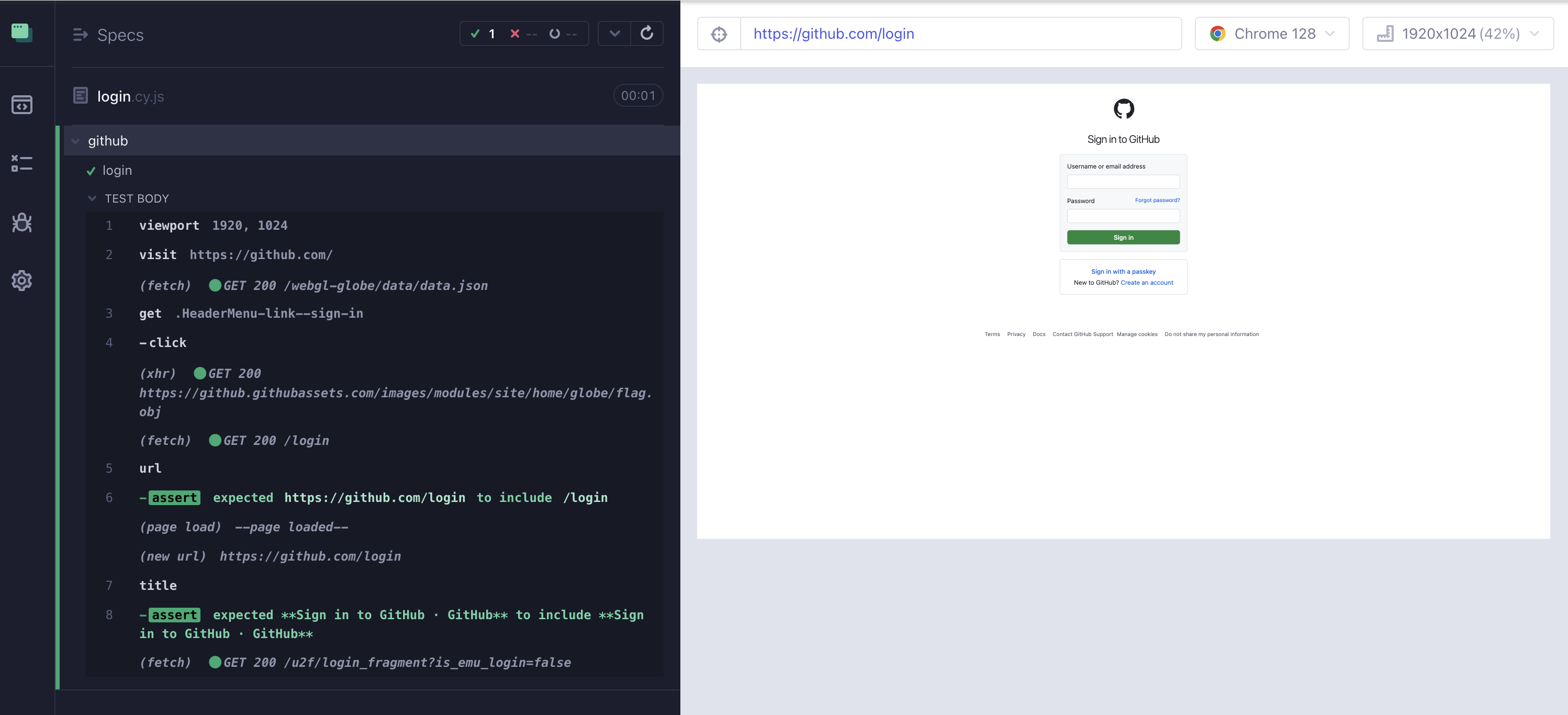This screenshot has width=1568, height=715.
Task: Click the reload/refresh test icon
Action: coord(647,33)
